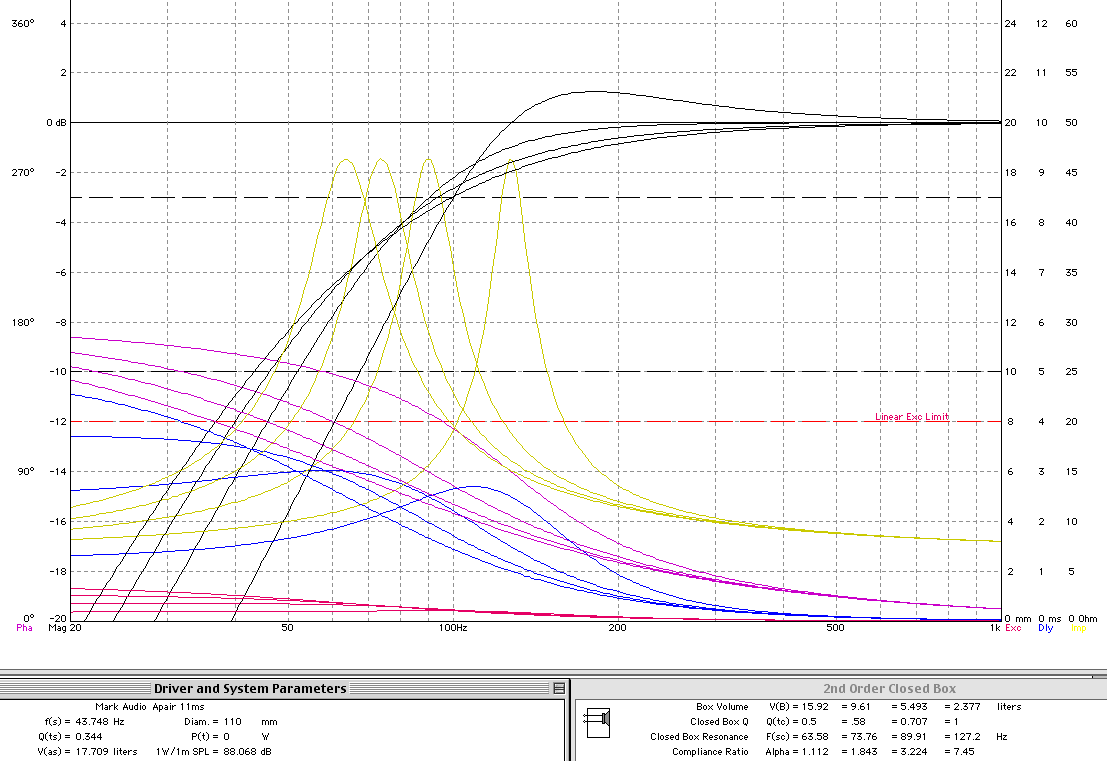Image resolution: width=1107 pixels, height=761 pixels.
Task: Select the Driver and System Parameters title bar
Action: click(282, 688)
